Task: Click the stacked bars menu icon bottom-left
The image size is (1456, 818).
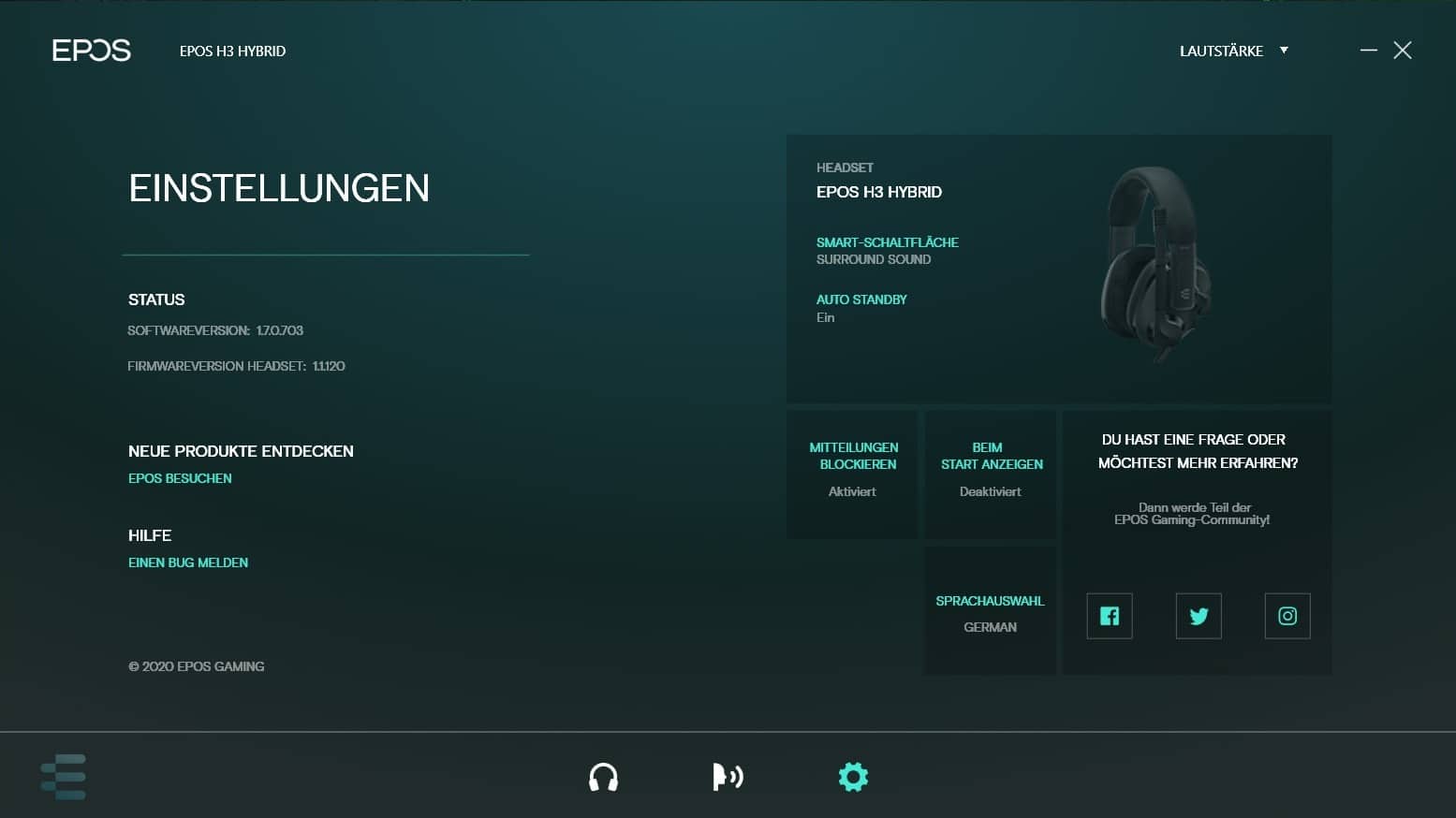Action: (64, 777)
